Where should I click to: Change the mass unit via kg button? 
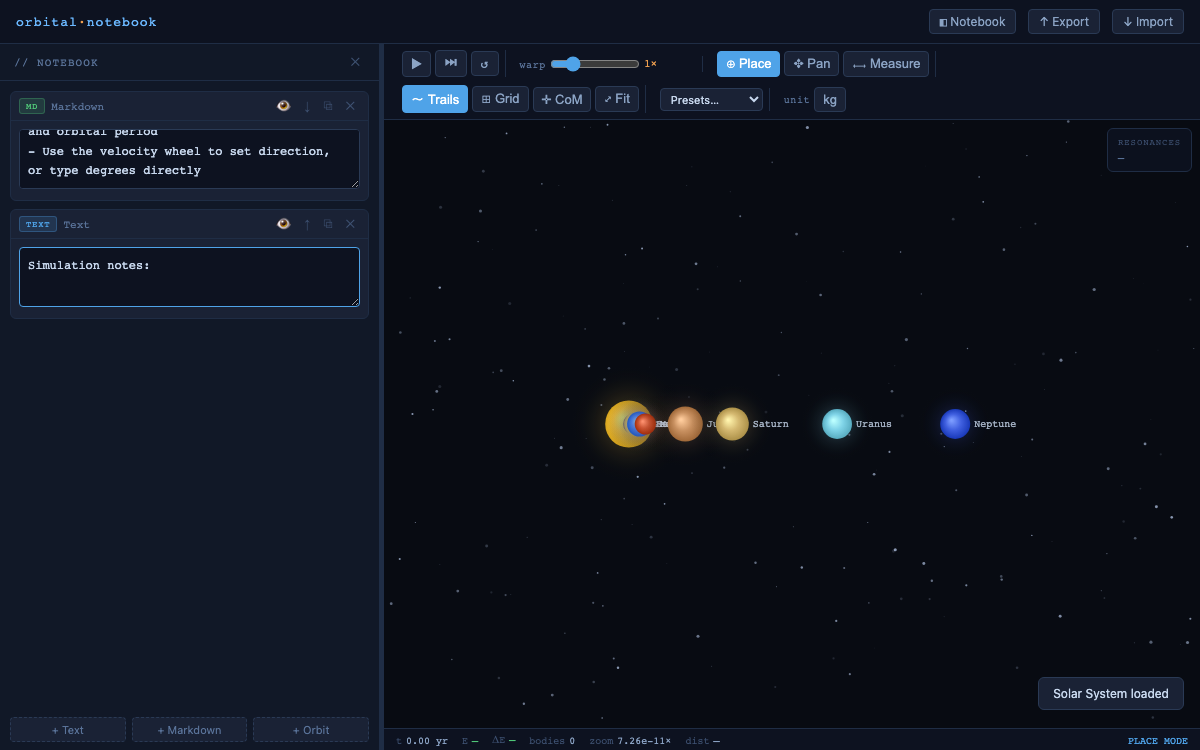coord(830,100)
